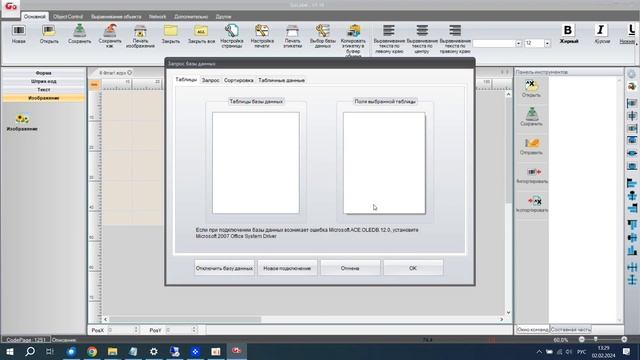Screen dimensions: 640x360
Task: Expand the Форма sidebar section
Action: (x=43, y=73)
